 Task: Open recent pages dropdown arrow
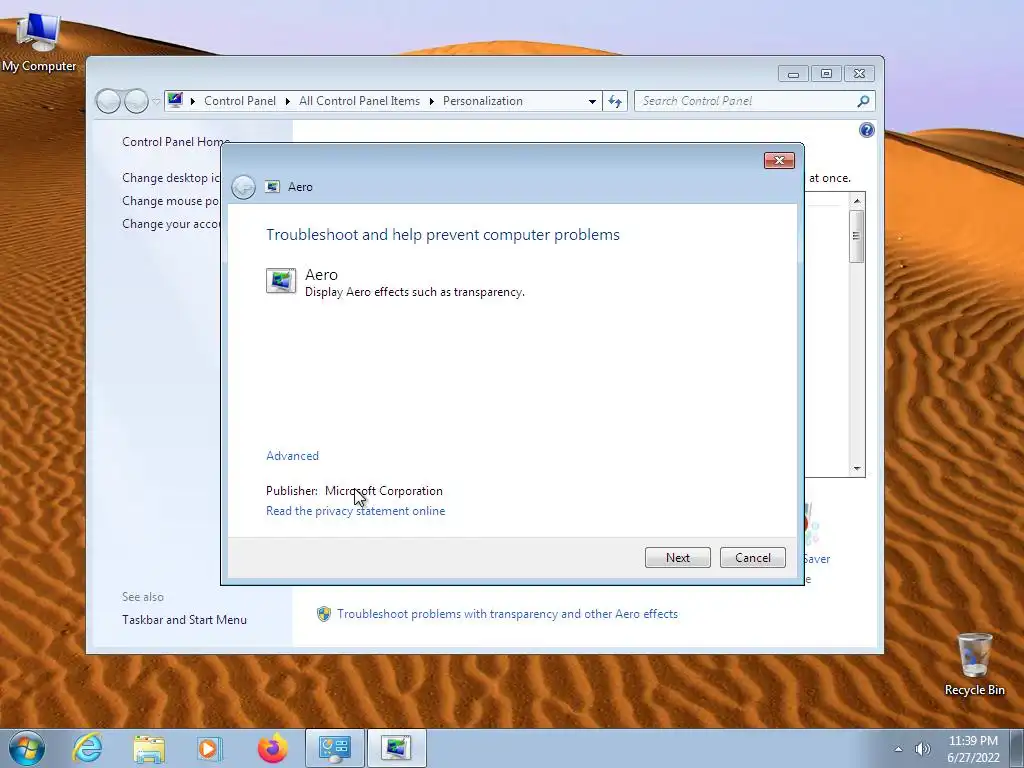(x=156, y=101)
